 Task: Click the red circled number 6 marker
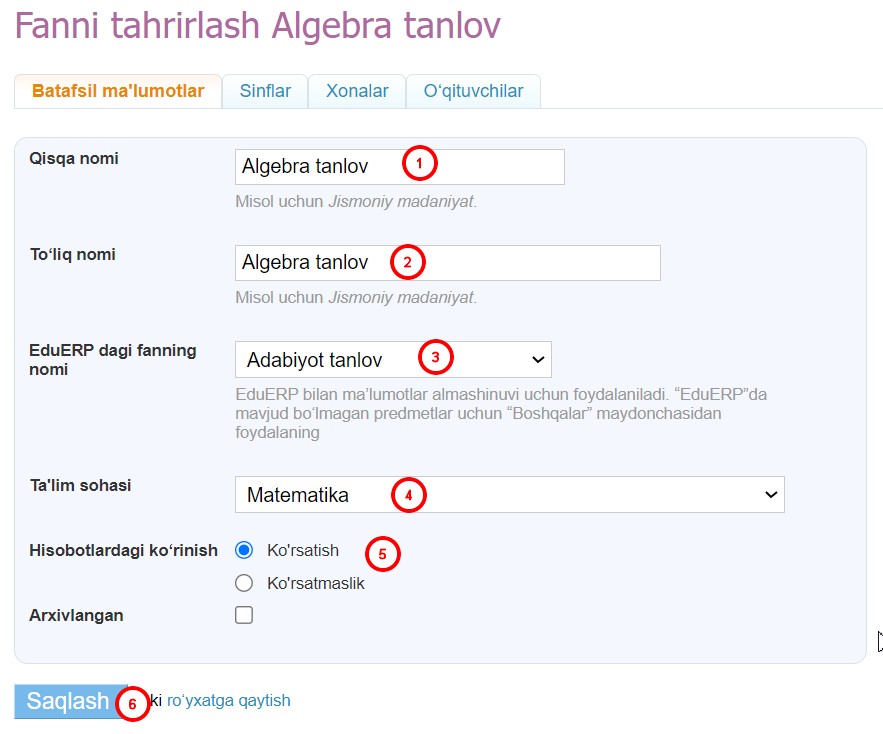point(132,703)
